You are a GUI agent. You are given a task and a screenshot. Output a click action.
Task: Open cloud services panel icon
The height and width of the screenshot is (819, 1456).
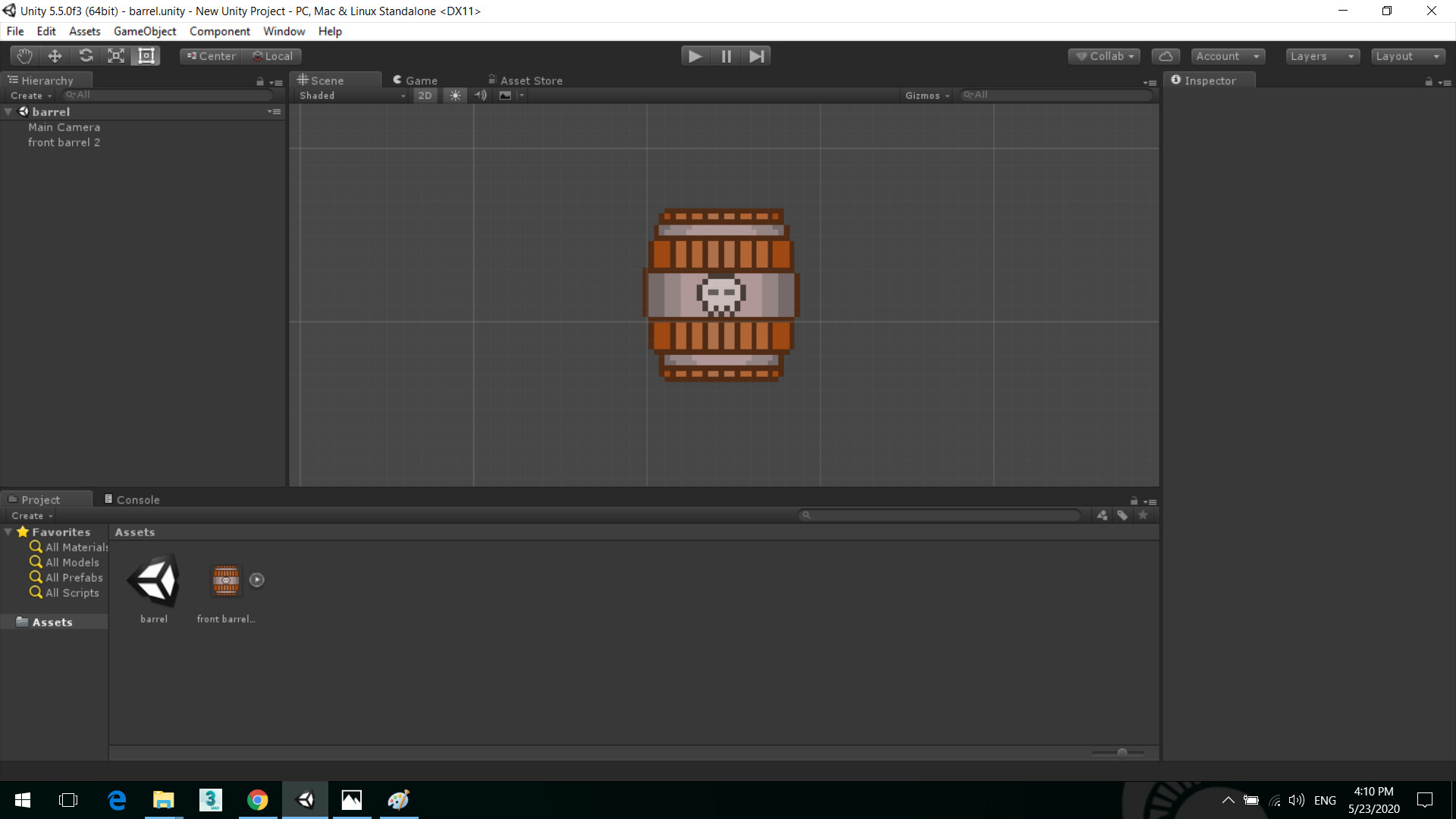[1166, 56]
